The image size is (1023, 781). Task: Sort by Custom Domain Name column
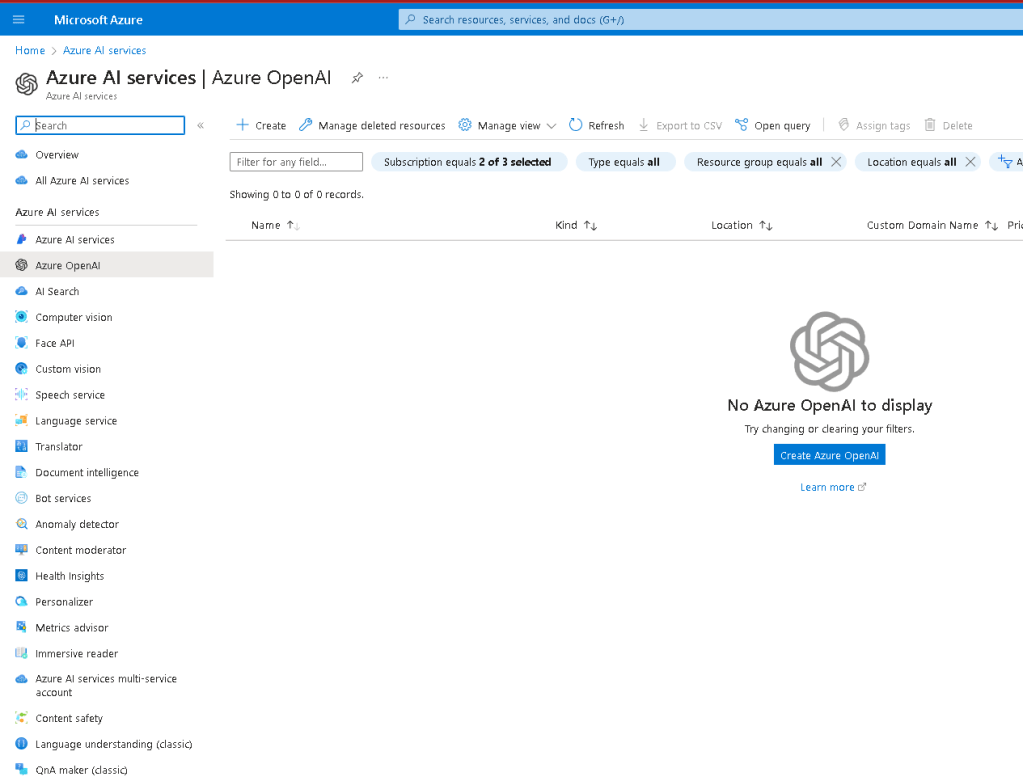click(x=932, y=225)
